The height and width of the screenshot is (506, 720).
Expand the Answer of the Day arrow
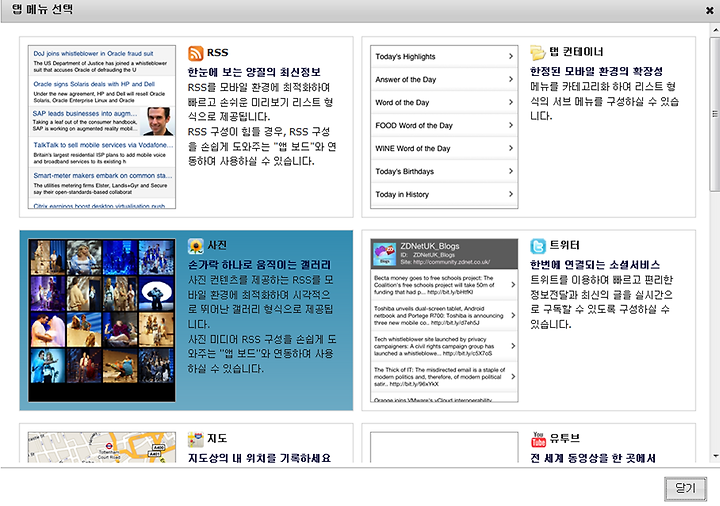[x=511, y=79]
